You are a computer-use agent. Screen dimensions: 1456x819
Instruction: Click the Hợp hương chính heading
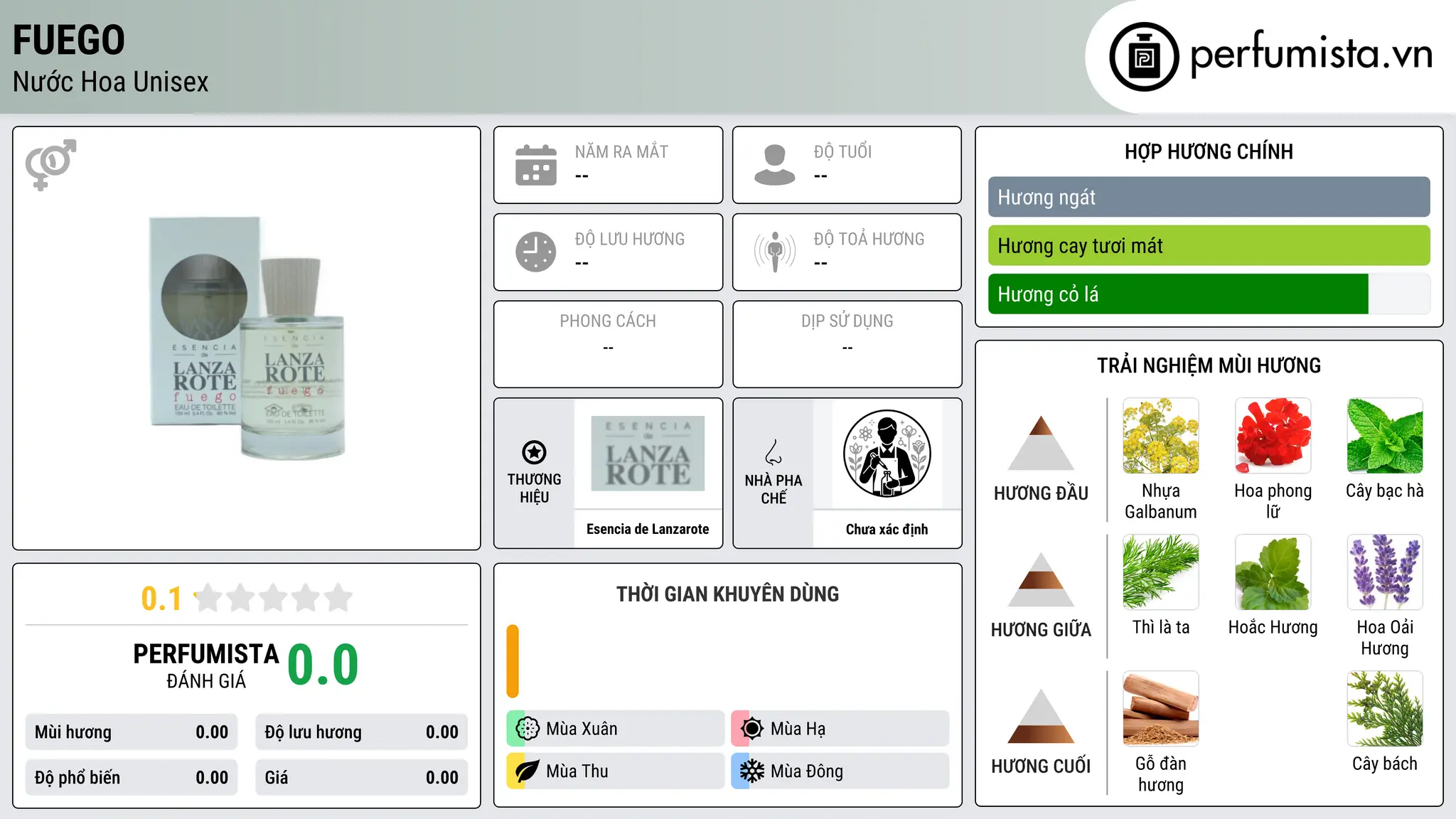(x=1209, y=151)
